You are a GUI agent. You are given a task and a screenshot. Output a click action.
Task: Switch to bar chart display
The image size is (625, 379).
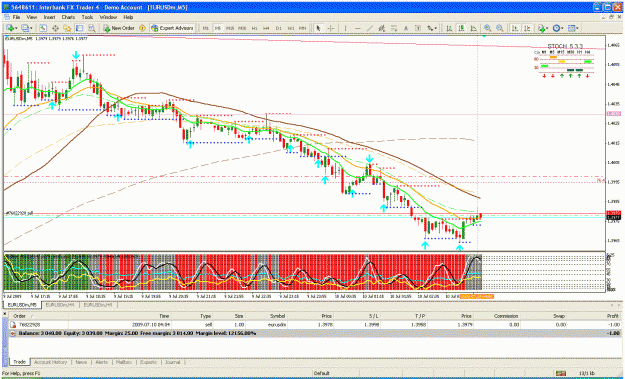[449, 28]
